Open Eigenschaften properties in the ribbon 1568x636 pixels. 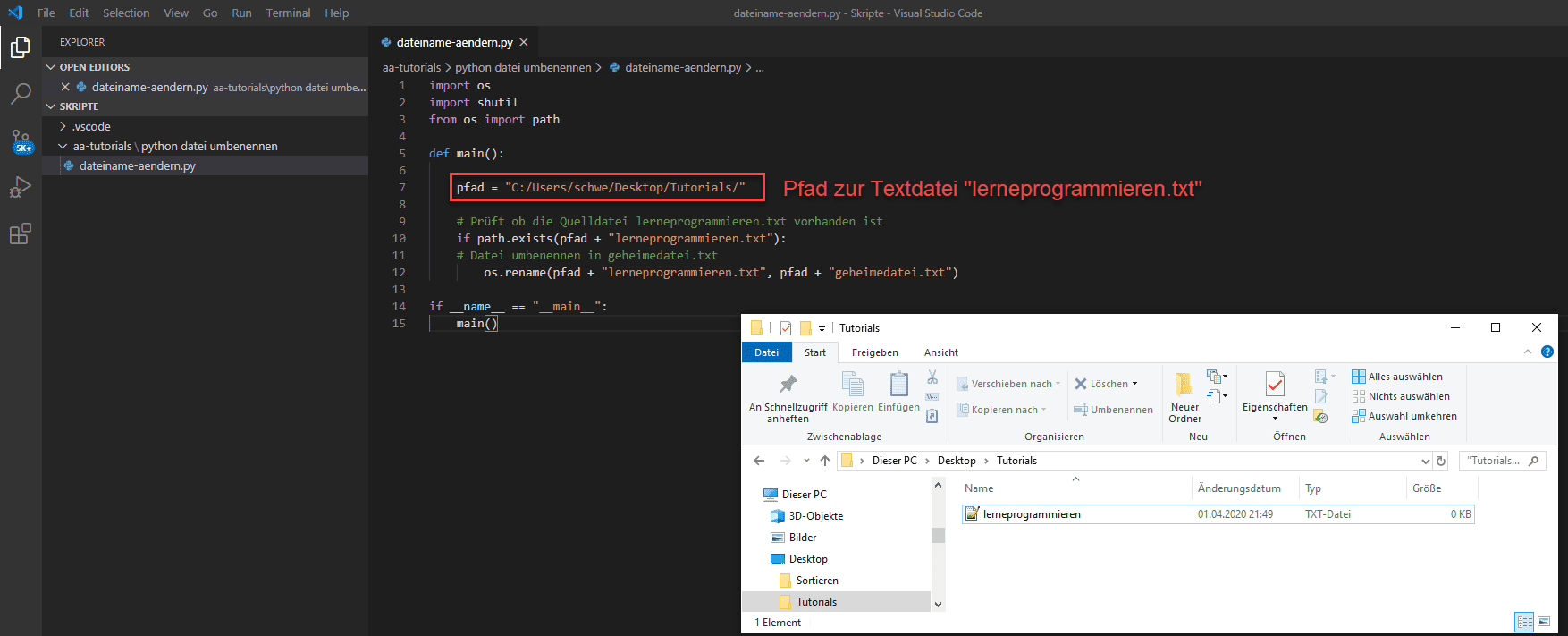tap(1275, 397)
